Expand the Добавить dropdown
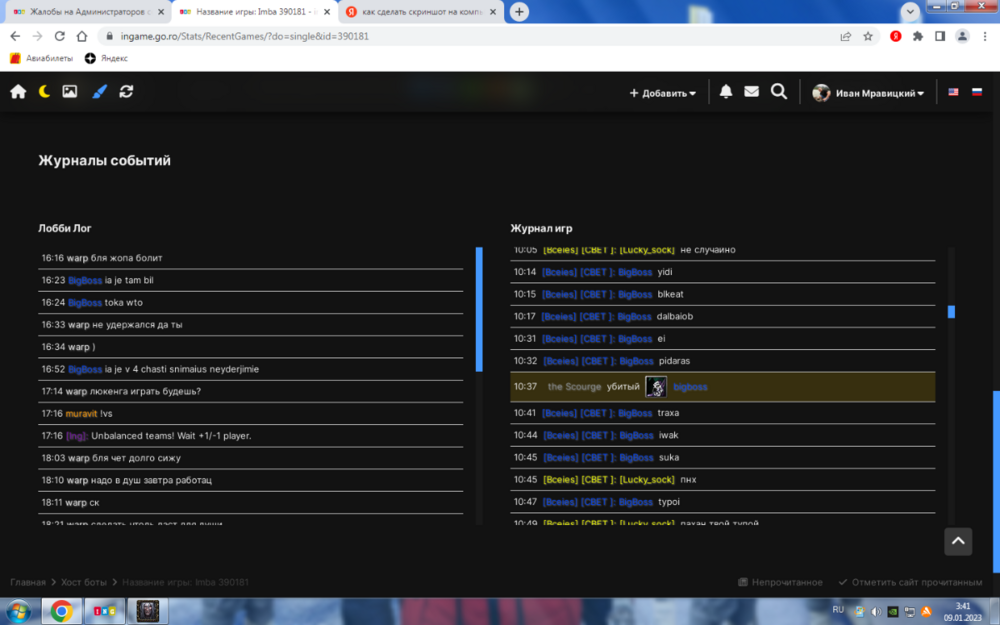The height and width of the screenshot is (625, 1000). coord(663,93)
